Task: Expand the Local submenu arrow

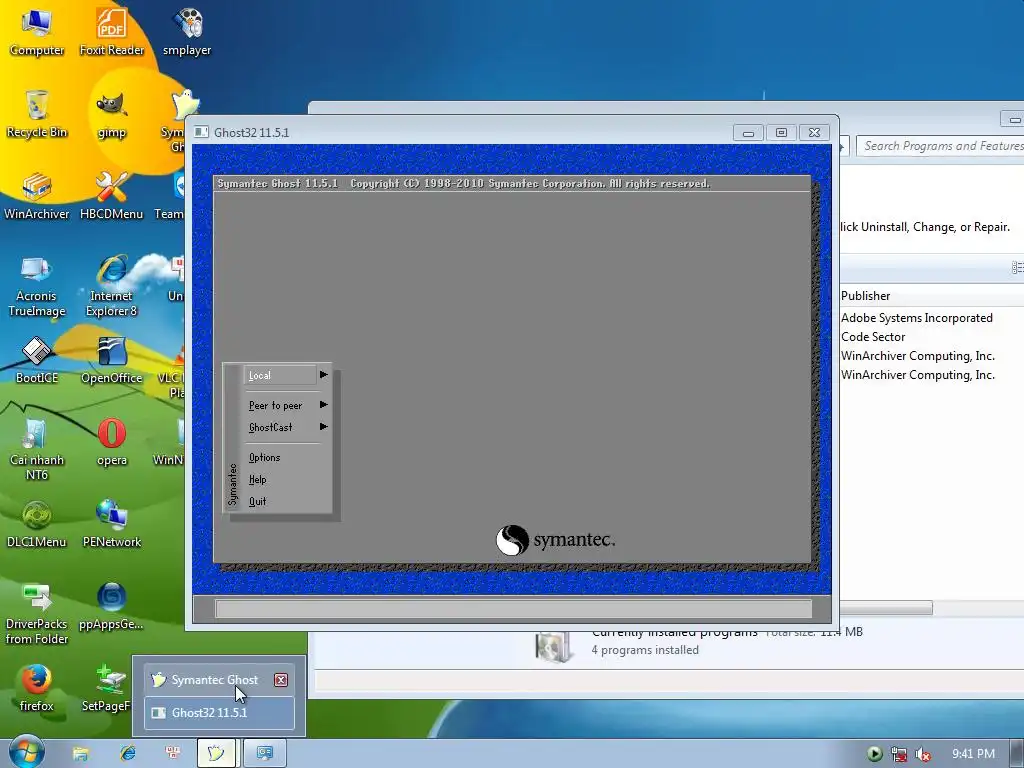Action: point(323,375)
